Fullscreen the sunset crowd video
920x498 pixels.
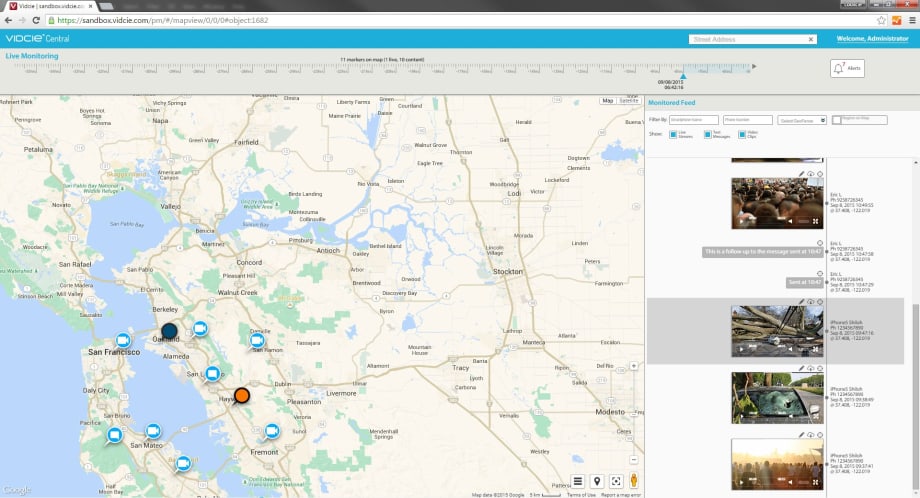[x=816, y=482]
